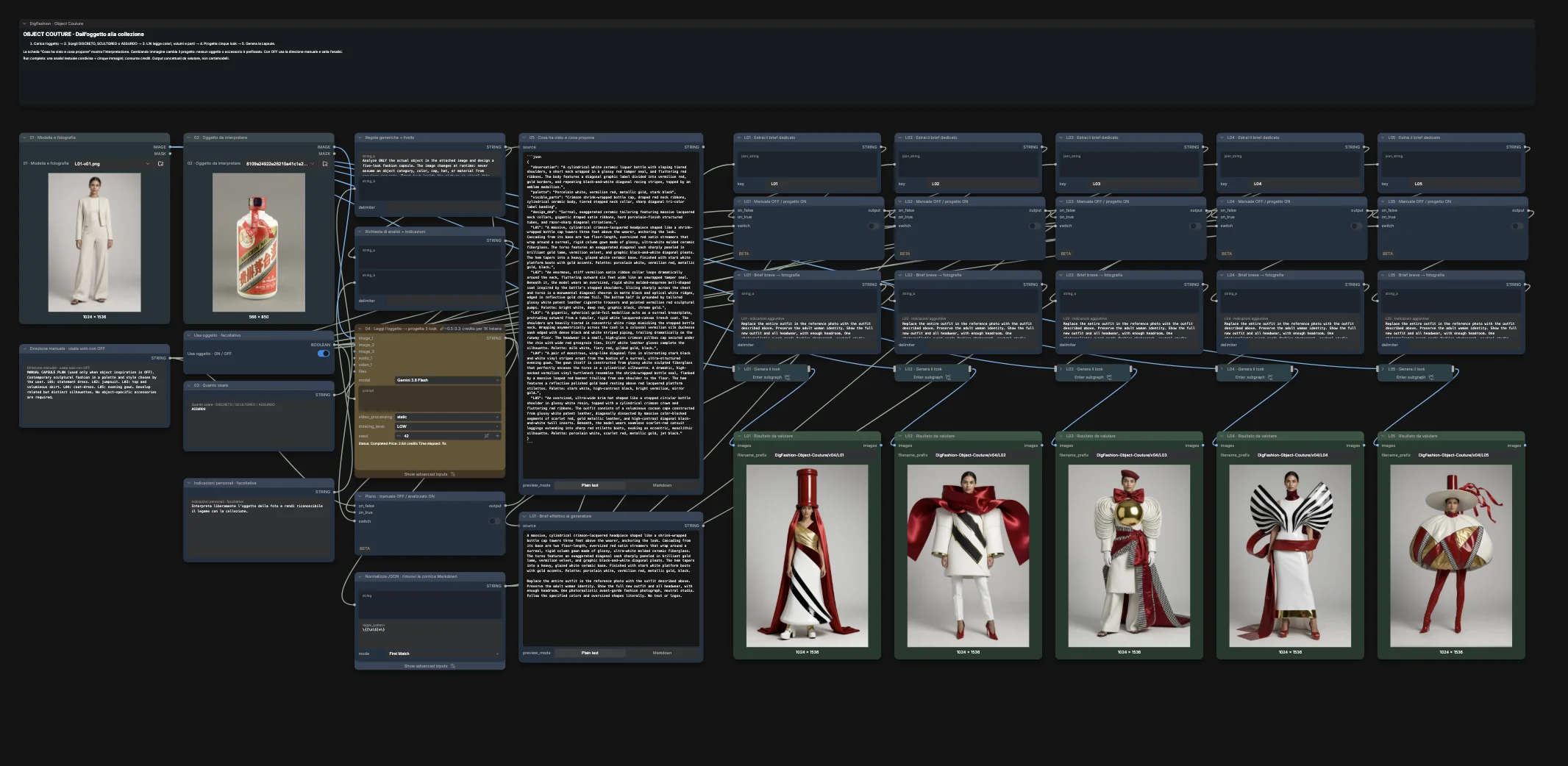This screenshot has height=766, width=1568.
Task: Click Enter subgraph icon on L05 Genera il look
Action: tap(1431, 377)
